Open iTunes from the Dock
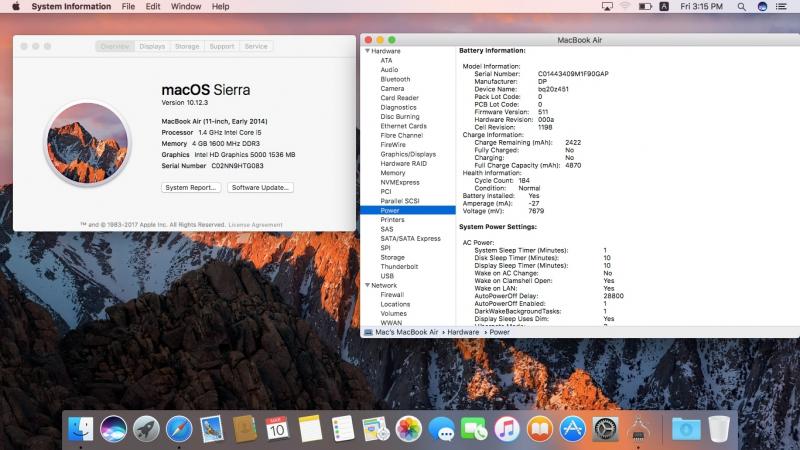Image resolution: width=800 pixels, height=450 pixels. 507,429
